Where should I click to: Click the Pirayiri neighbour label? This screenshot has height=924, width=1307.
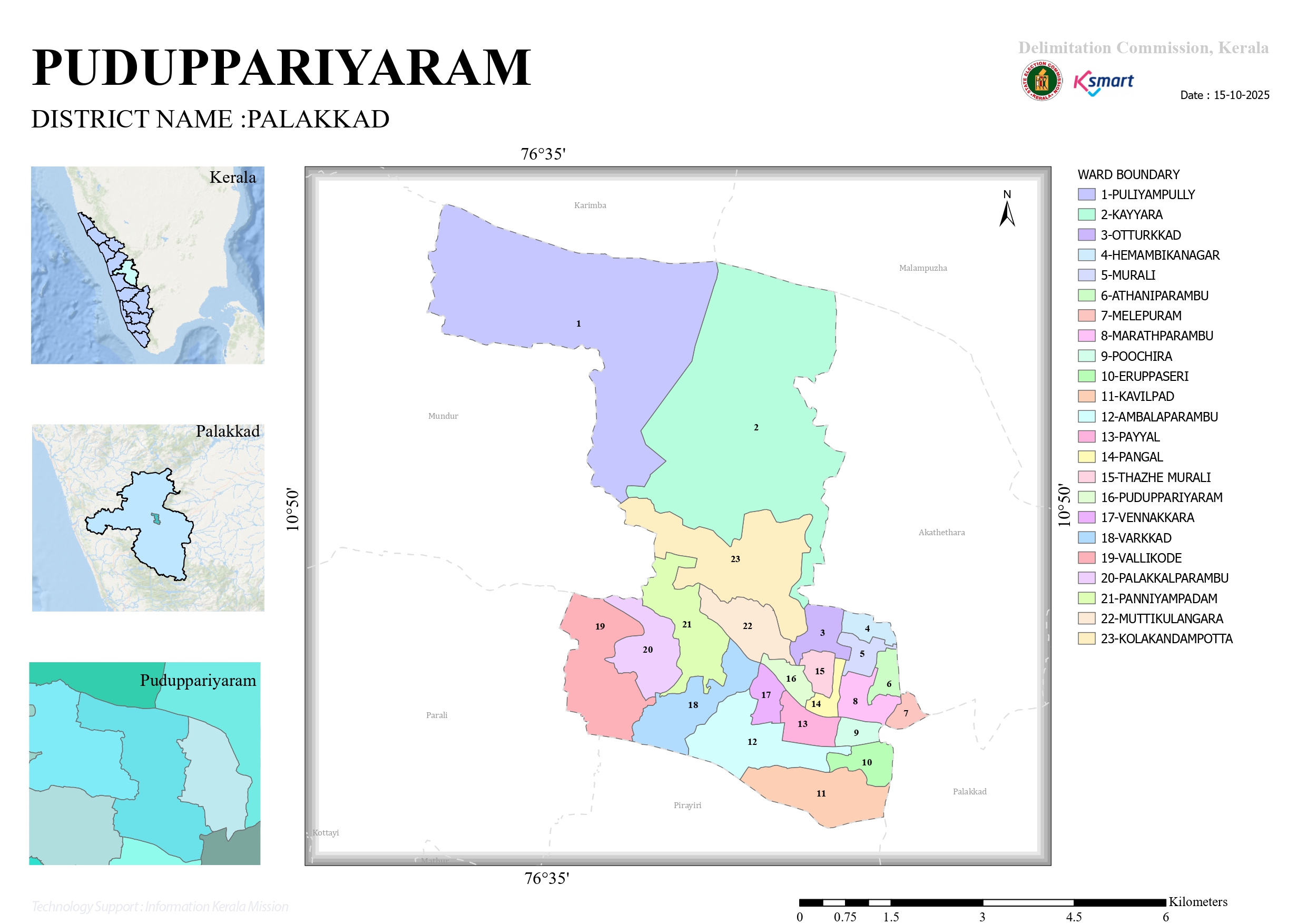coord(687,805)
